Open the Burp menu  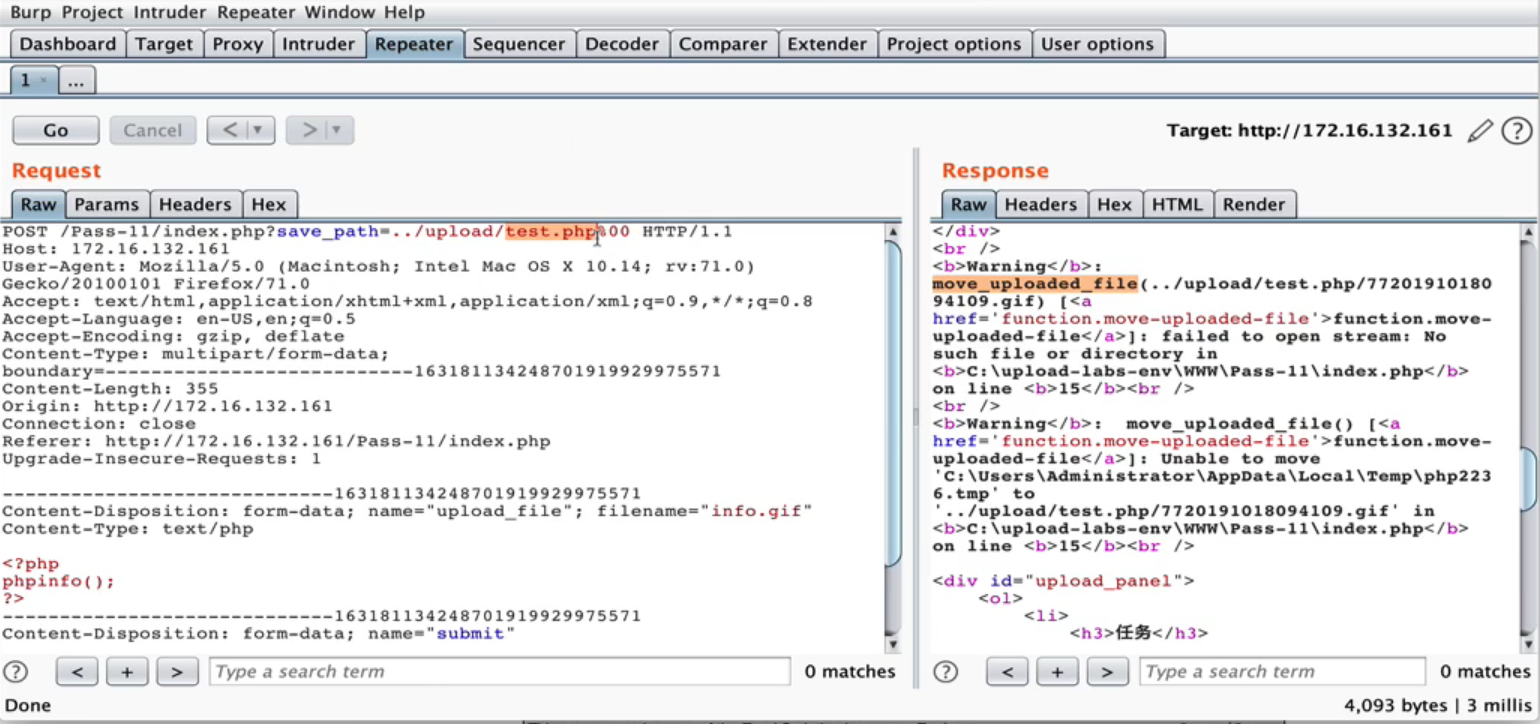click(x=30, y=13)
